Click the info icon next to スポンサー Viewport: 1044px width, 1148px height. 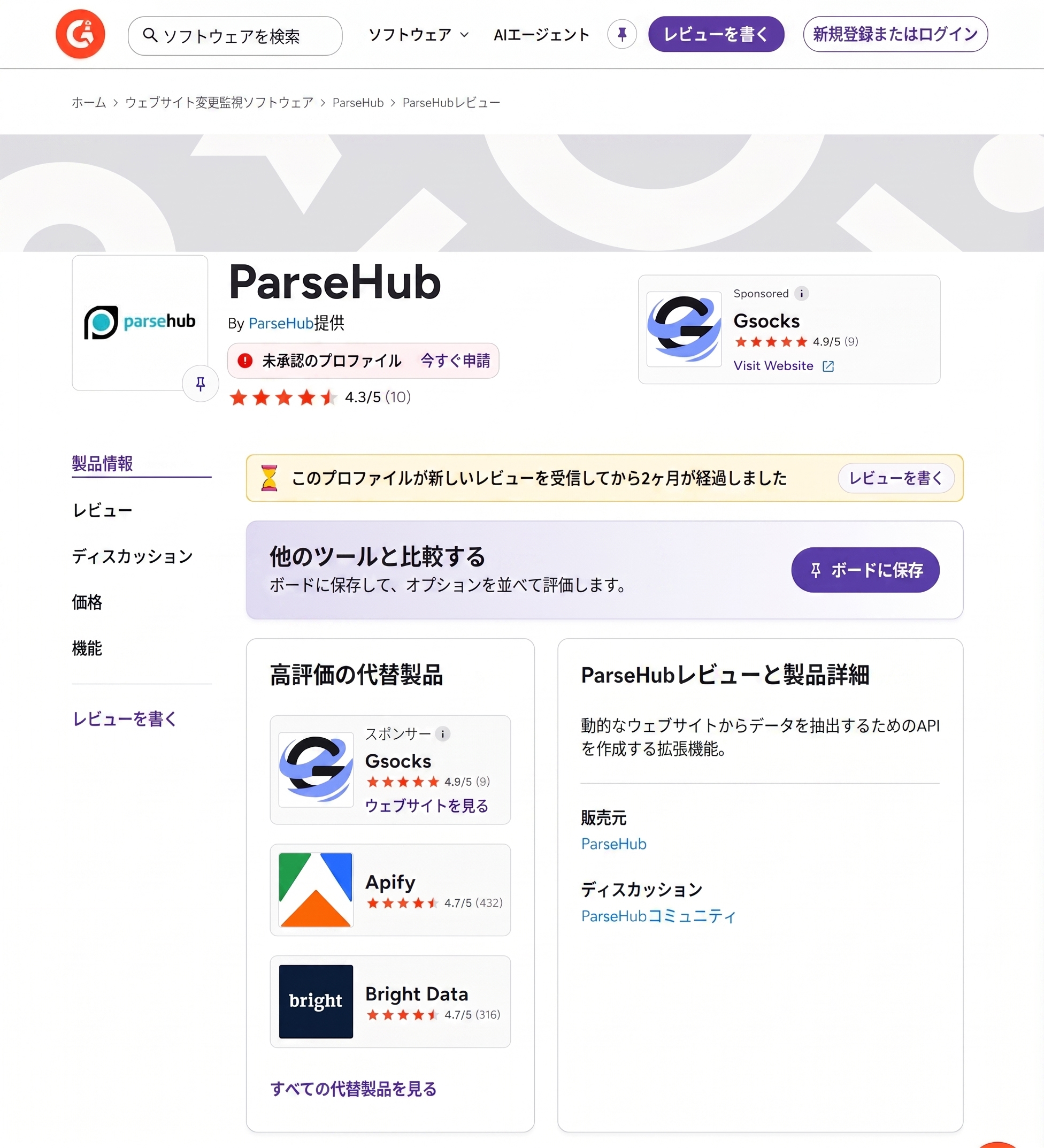click(x=442, y=734)
